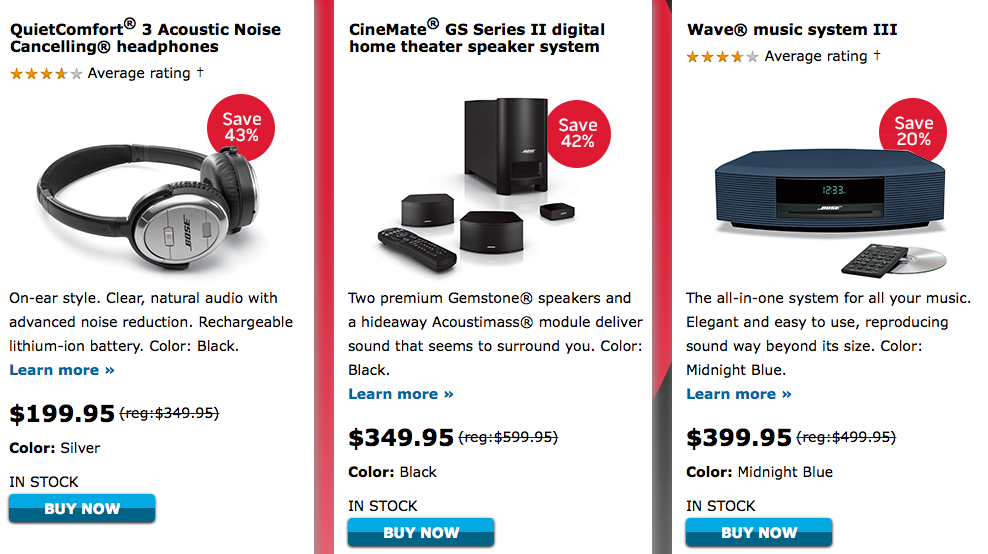988x554 pixels.
Task: Click the headphones star rating
Action: pos(46,74)
